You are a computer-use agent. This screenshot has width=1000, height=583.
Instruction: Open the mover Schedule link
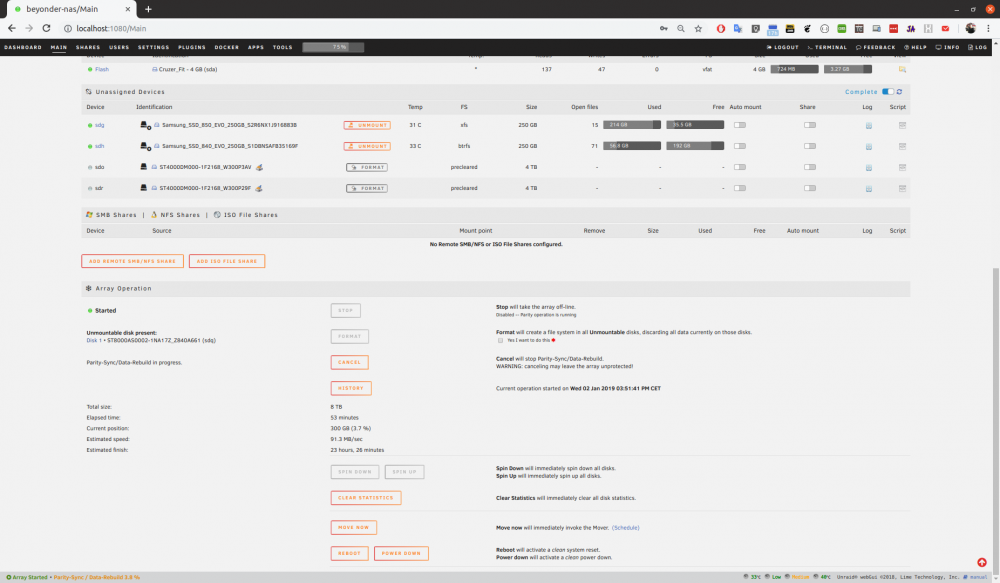point(626,528)
